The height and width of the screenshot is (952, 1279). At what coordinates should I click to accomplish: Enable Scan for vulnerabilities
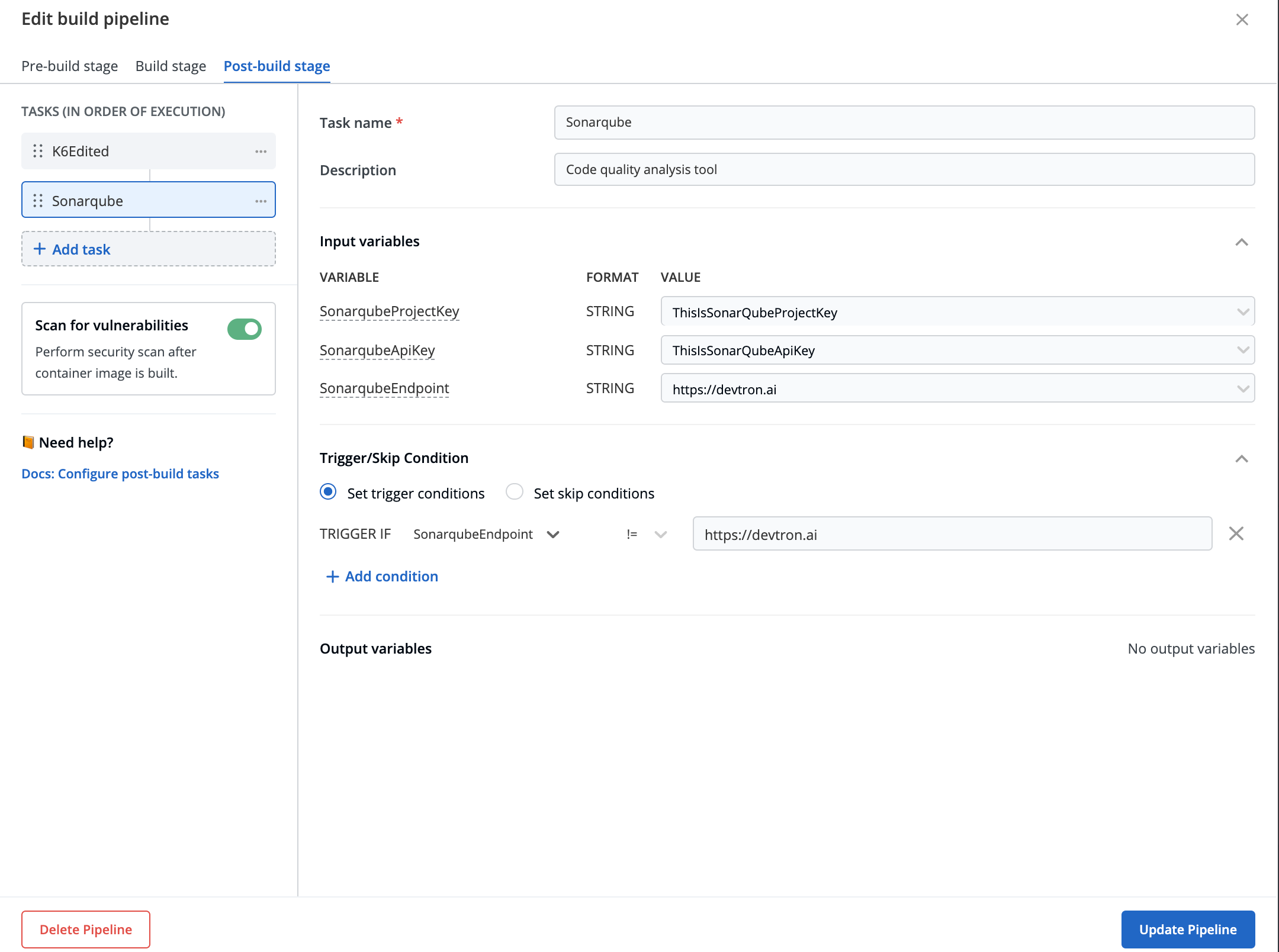point(244,329)
